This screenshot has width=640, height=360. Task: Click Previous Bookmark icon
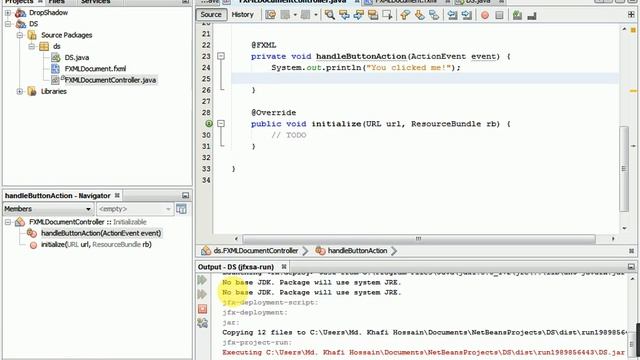click(405, 15)
